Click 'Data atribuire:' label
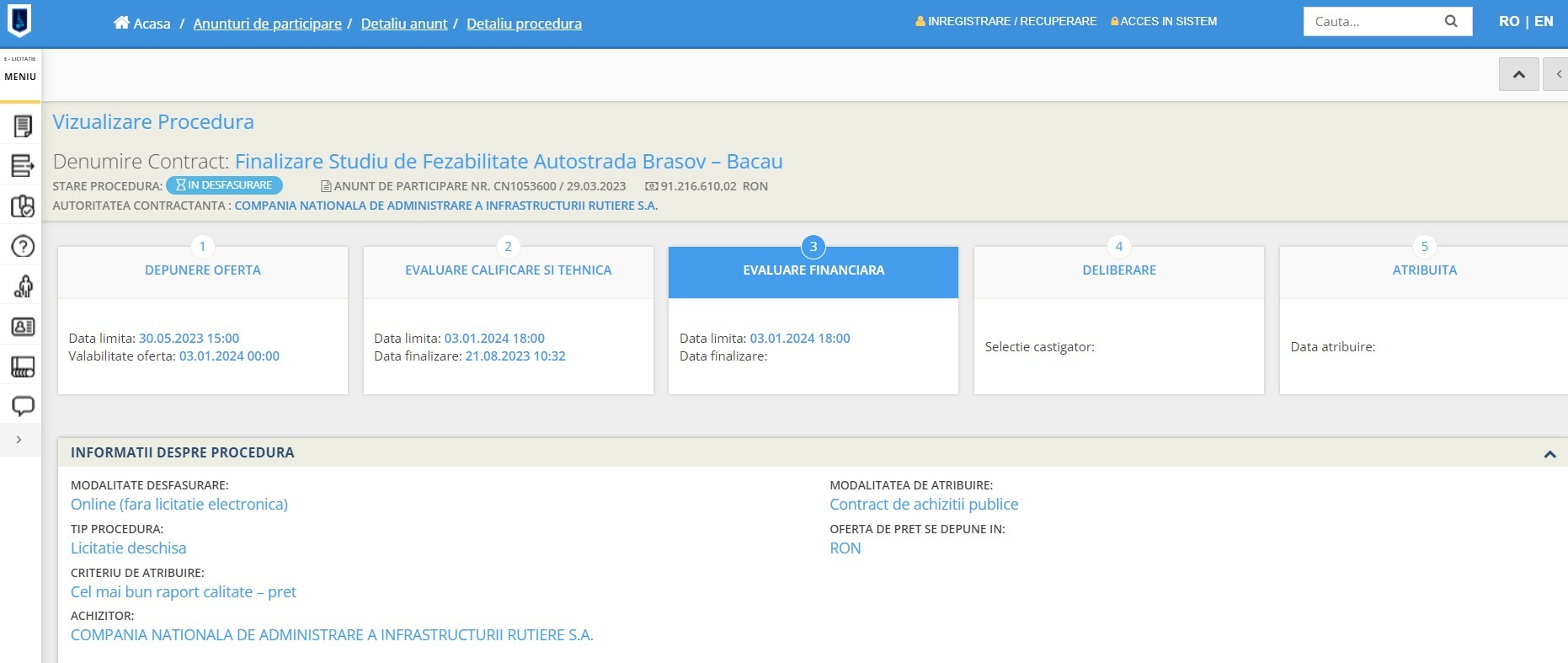Image resolution: width=1568 pixels, height=663 pixels. click(1333, 347)
